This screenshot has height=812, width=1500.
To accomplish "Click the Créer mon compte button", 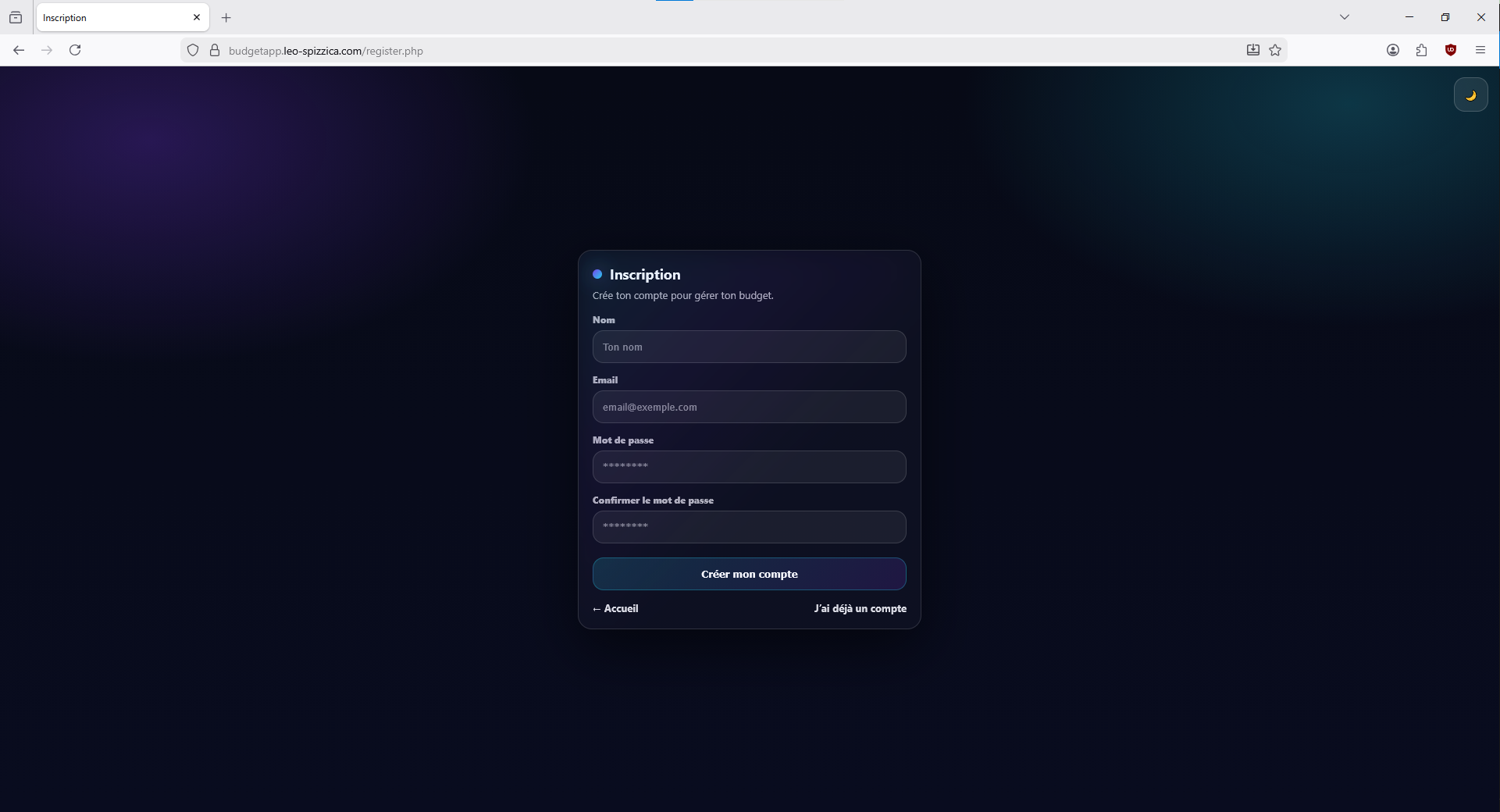I will 749,574.
